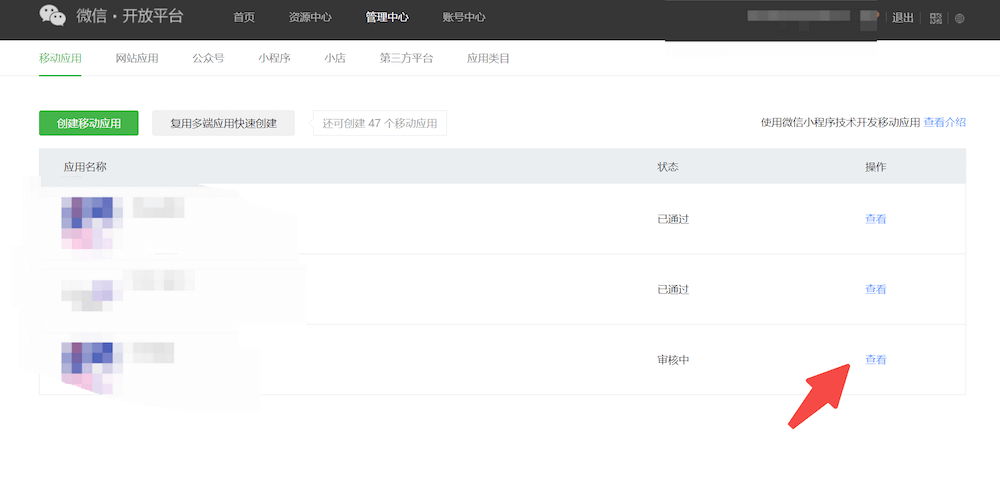Click the green 创建移动应用 button
This screenshot has width=1000, height=481.
[89, 123]
